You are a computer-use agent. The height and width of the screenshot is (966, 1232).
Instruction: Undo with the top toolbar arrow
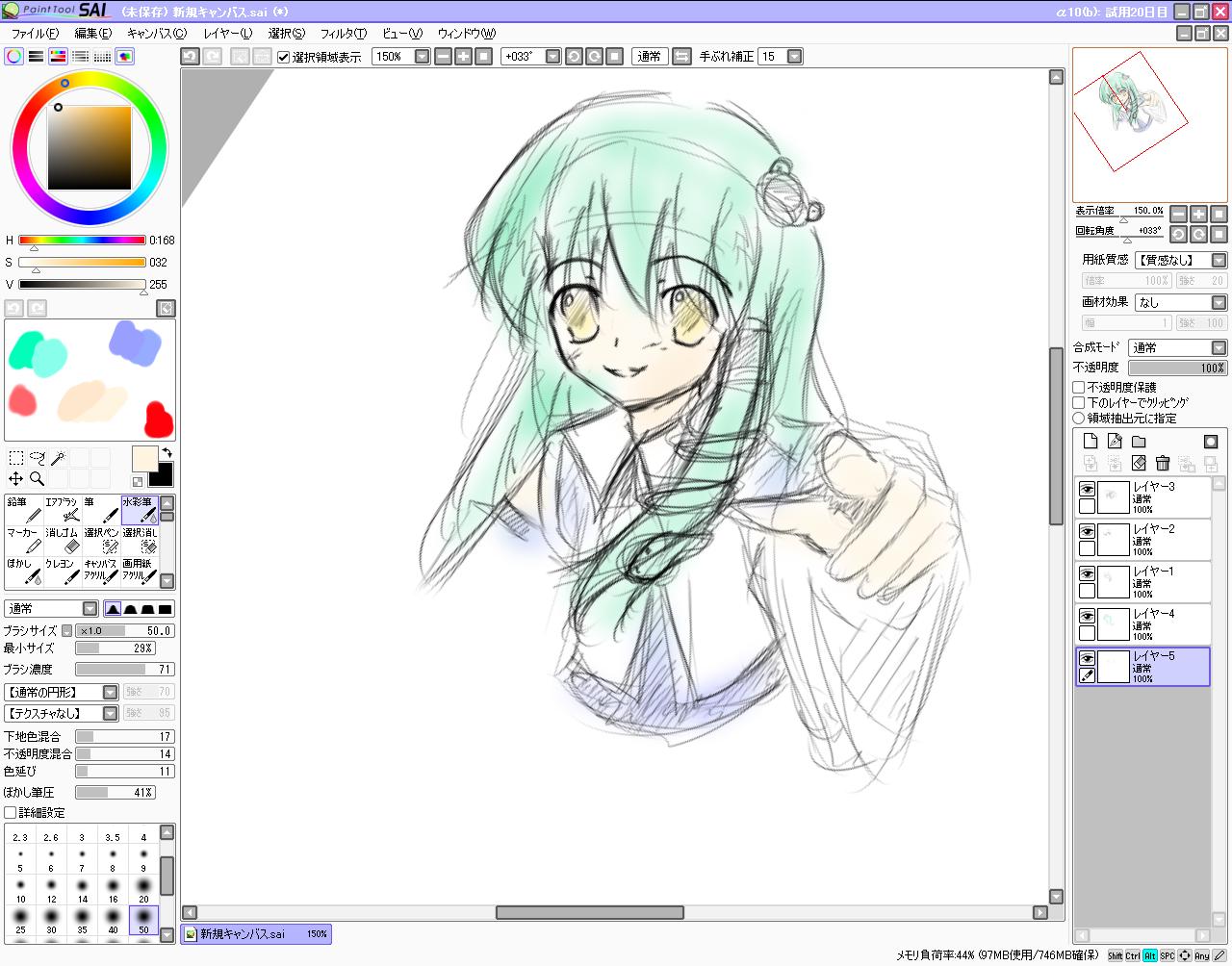click(x=190, y=57)
